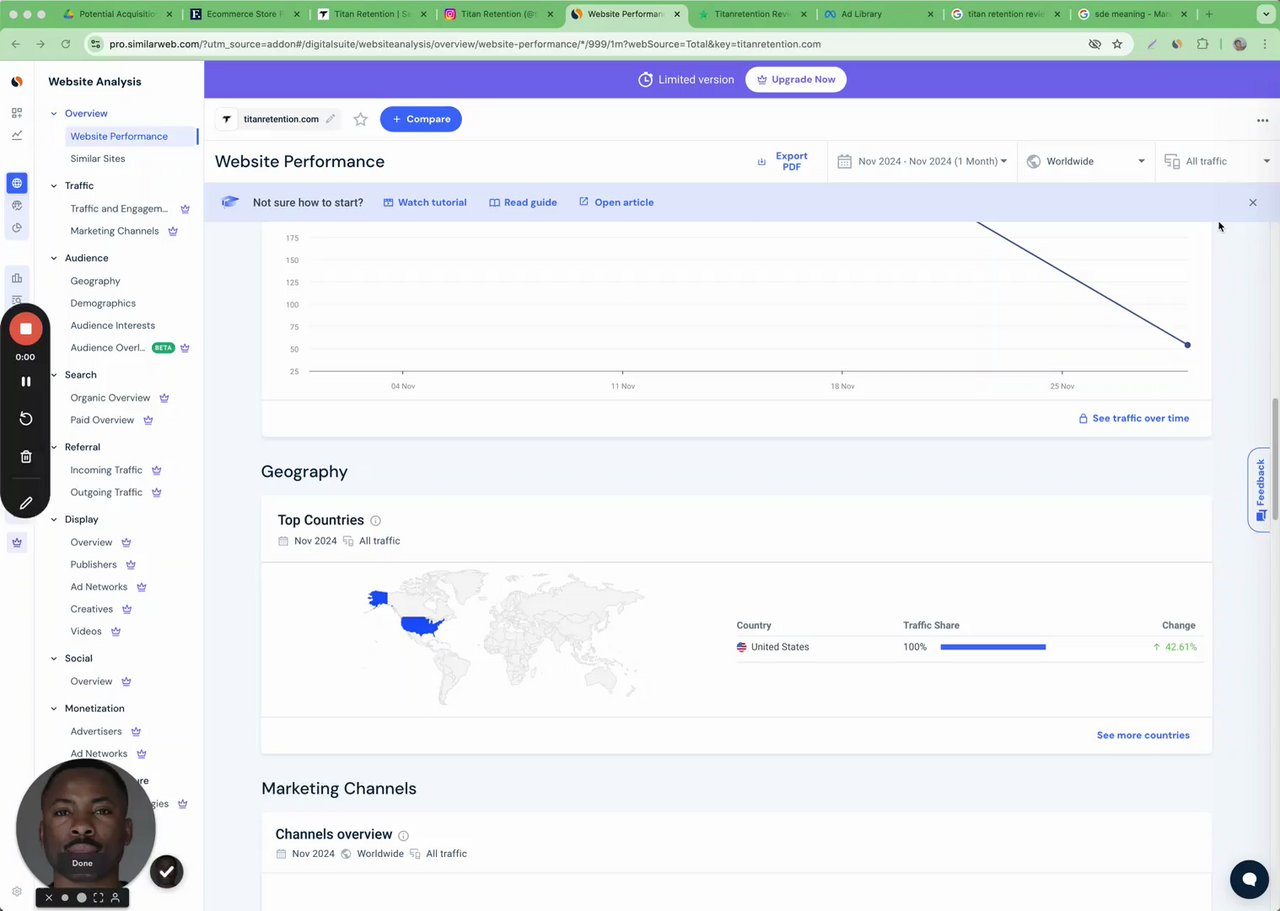
Task: Click the browser address bar URL
Action: click(x=465, y=44)
